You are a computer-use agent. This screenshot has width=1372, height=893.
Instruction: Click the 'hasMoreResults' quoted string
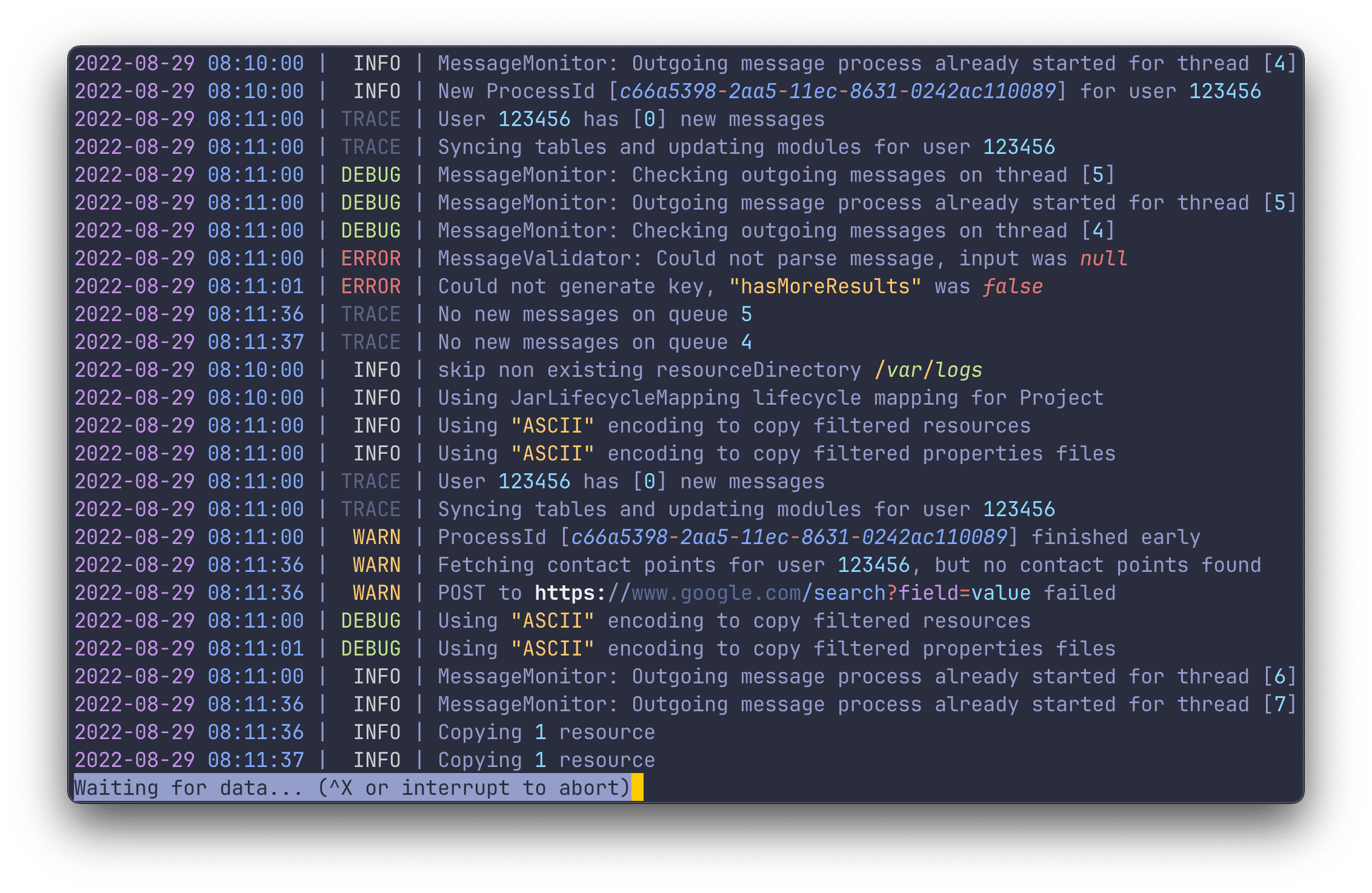coord(824,286)
